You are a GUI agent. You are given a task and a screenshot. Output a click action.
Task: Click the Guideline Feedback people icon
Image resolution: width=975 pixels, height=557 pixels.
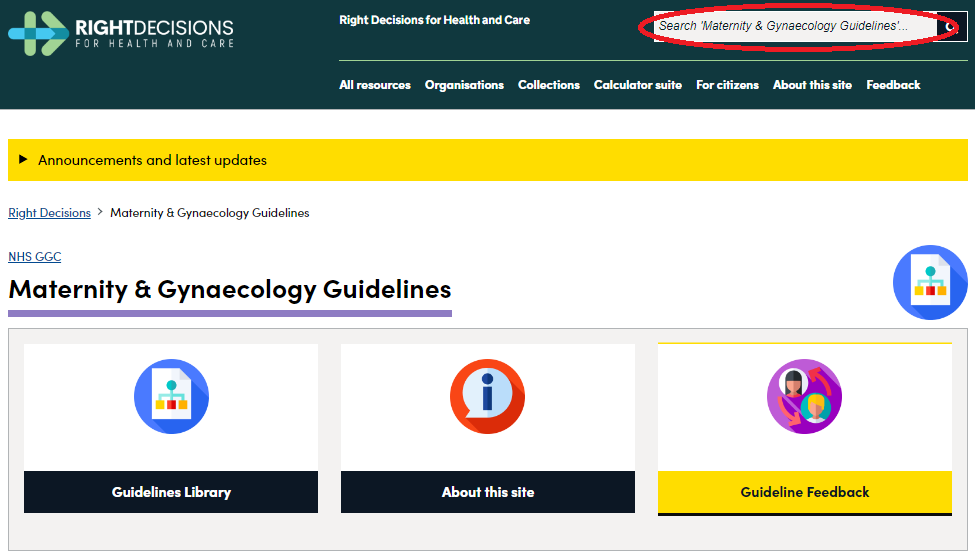804,396
